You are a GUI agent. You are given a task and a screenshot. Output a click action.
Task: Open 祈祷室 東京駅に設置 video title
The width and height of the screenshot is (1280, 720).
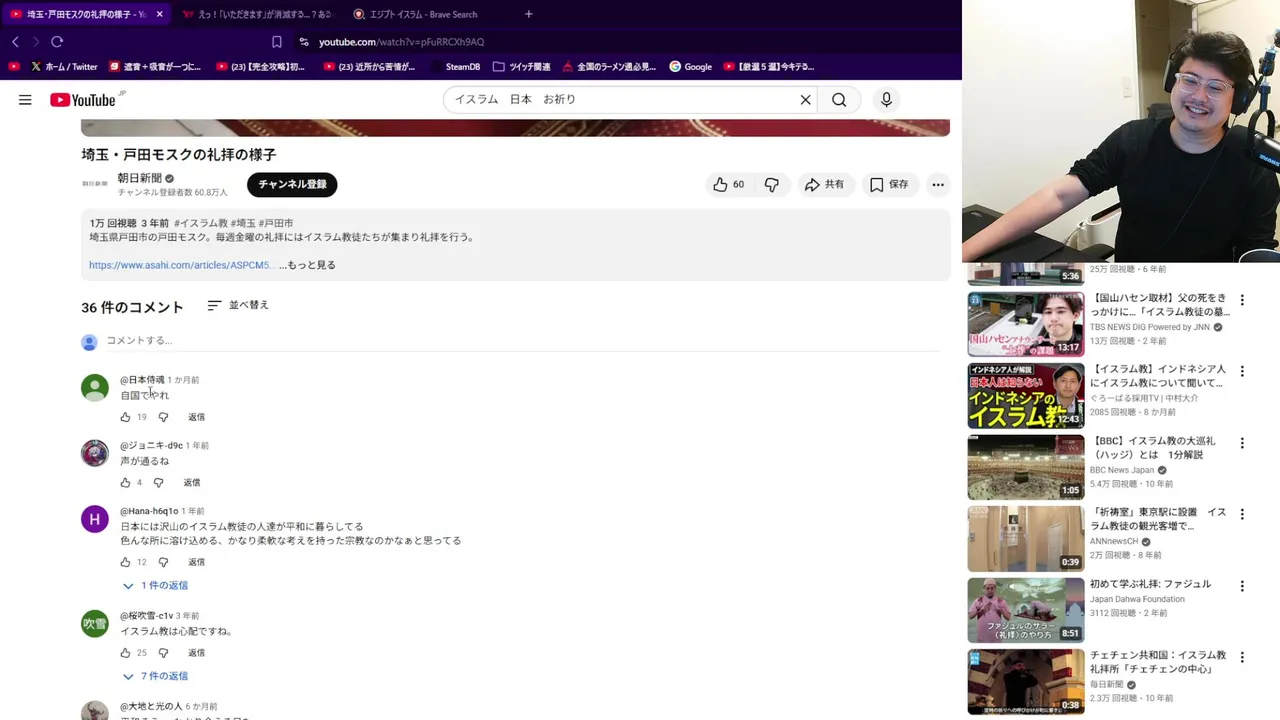(1158, 519)
